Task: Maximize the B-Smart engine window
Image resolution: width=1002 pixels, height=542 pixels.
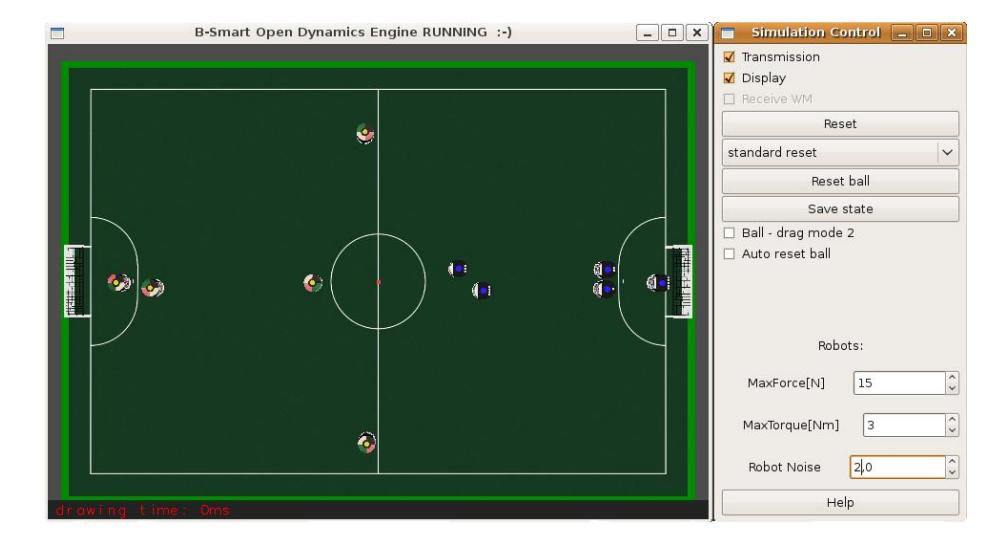Action: [672, 33]
